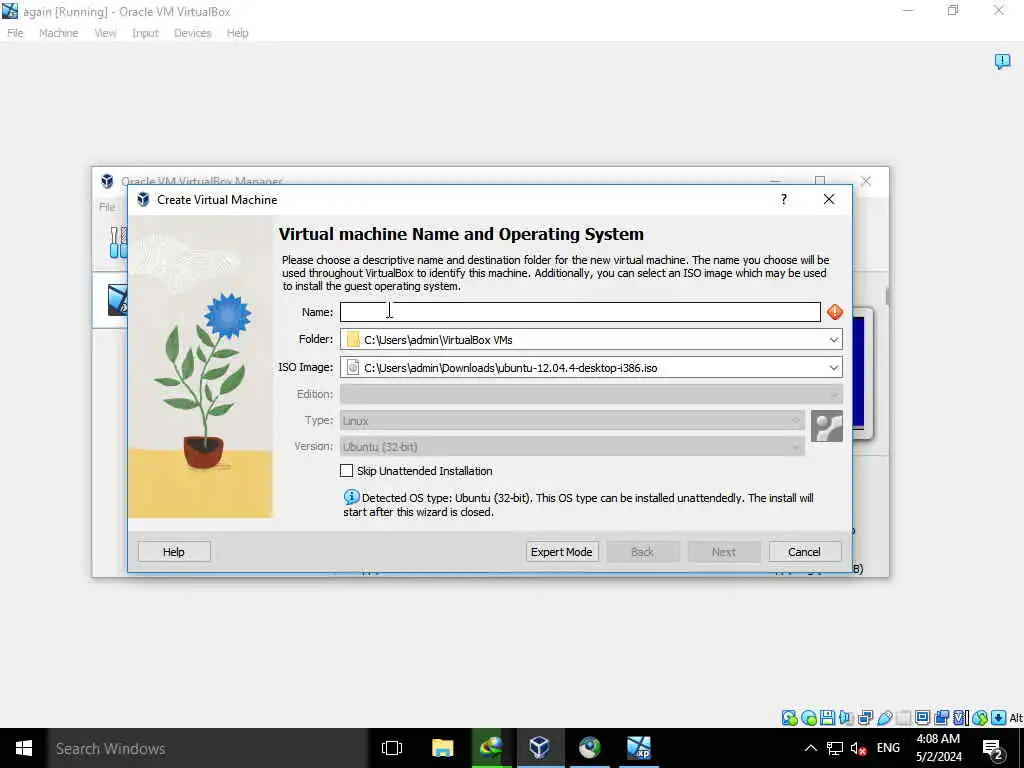
Task: Switch to Expert Mode
Action: click(x=562, y=552)
